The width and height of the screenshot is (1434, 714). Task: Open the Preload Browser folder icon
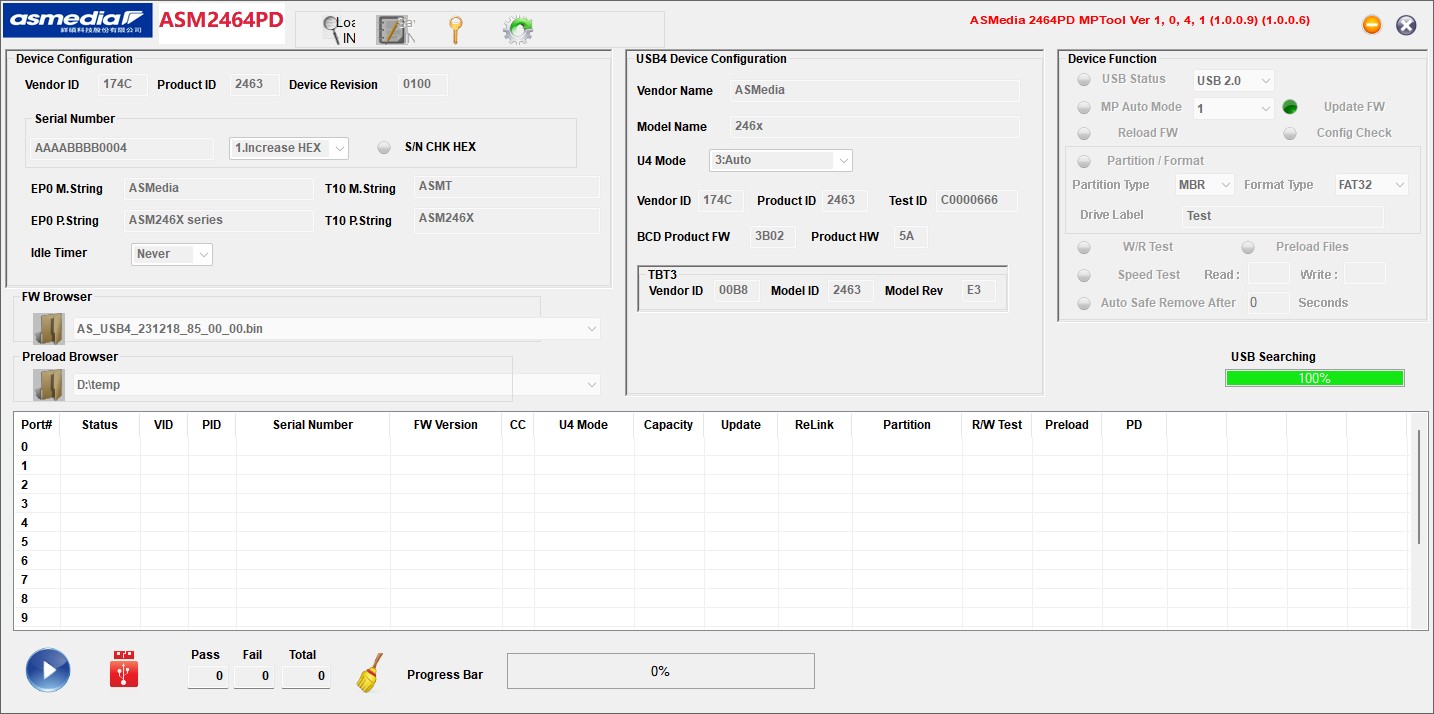click(48, 385)
